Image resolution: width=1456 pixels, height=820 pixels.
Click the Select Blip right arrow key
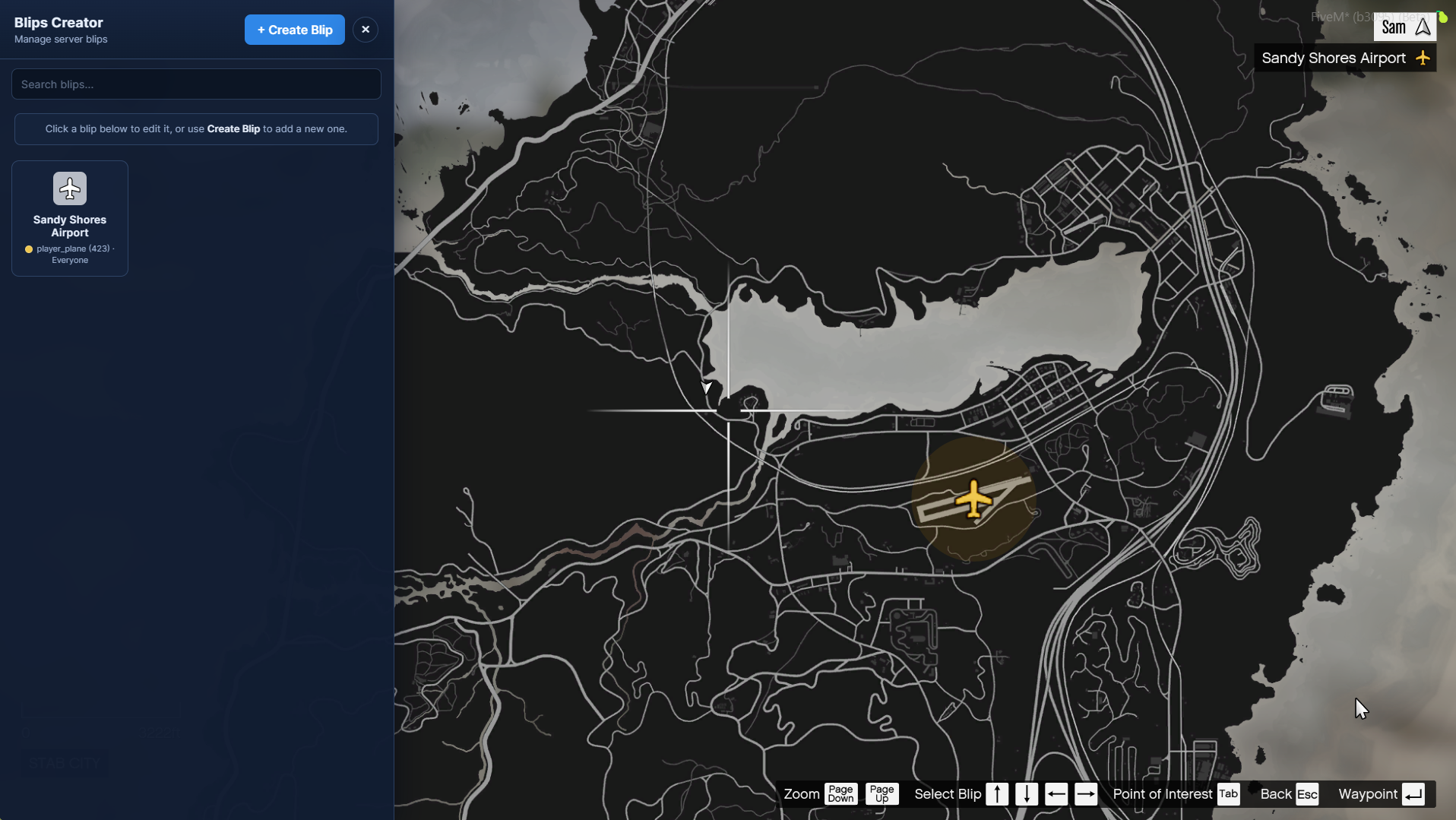(1086, 794)
